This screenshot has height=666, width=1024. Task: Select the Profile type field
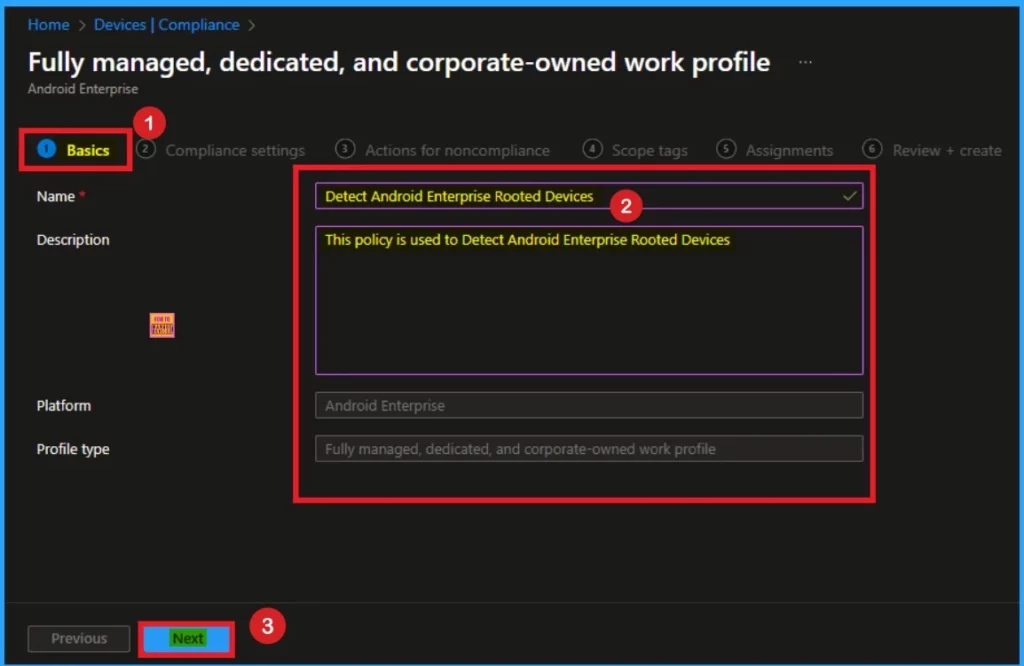coord(588,449)
